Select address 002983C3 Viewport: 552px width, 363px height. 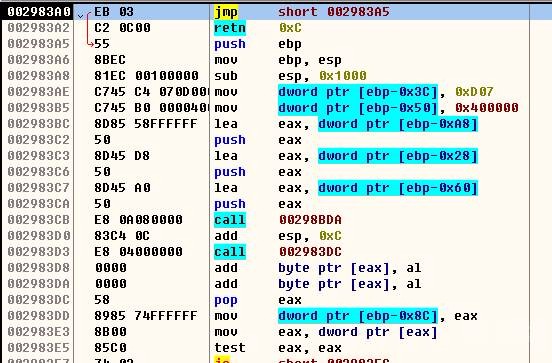coord(39,156)
